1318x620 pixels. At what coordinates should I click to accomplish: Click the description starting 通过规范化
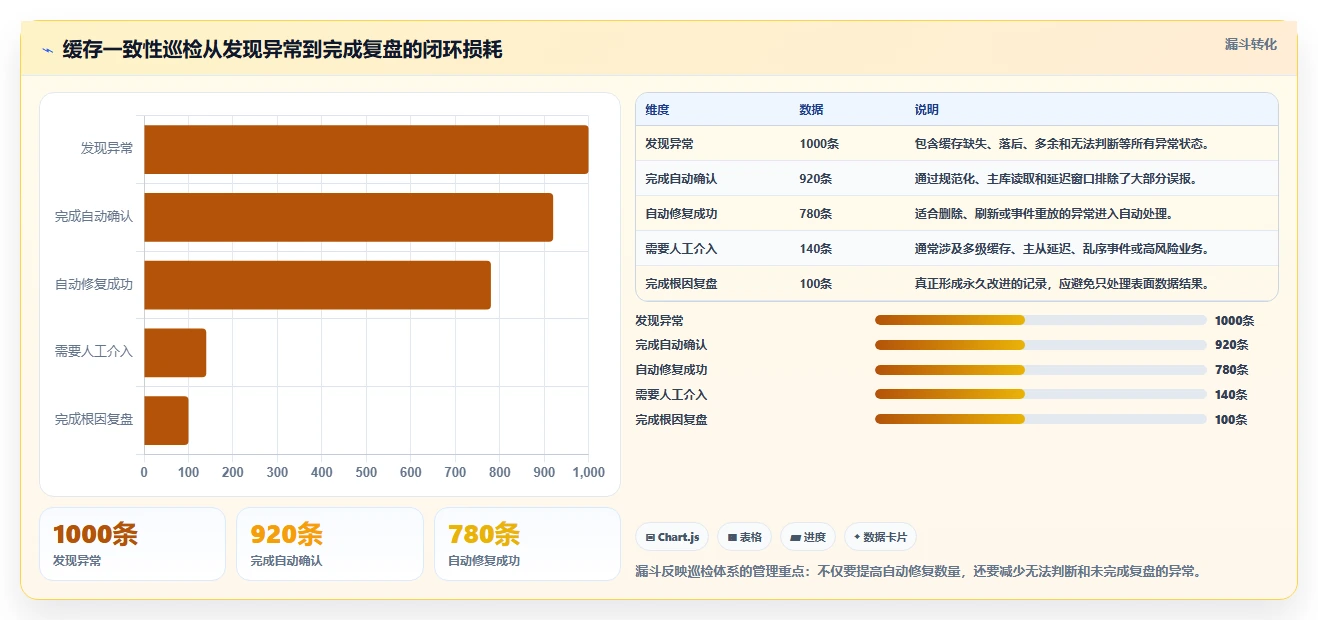(x=1056, y=179)
